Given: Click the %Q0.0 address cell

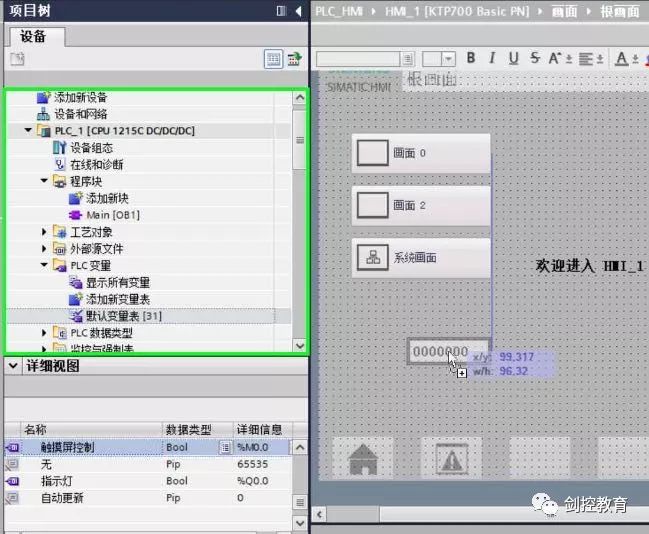Looking at the screenshot, I should tap(262, 481).
